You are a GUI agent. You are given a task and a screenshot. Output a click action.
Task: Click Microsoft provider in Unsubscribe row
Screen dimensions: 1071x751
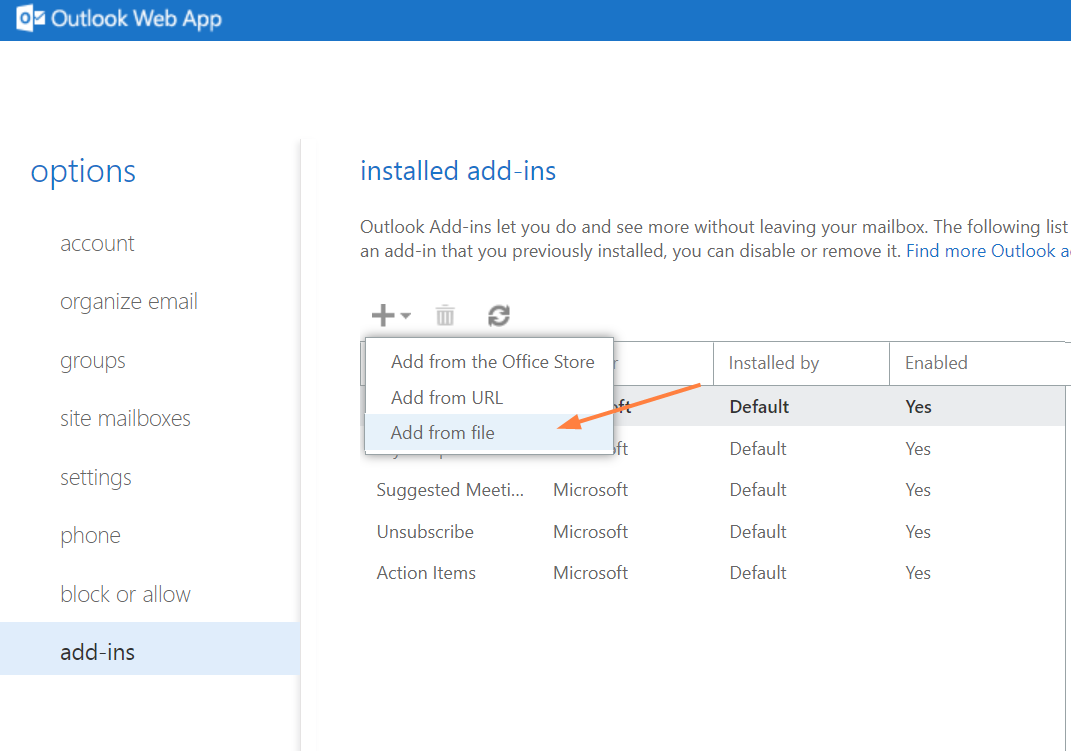point(590,532)
